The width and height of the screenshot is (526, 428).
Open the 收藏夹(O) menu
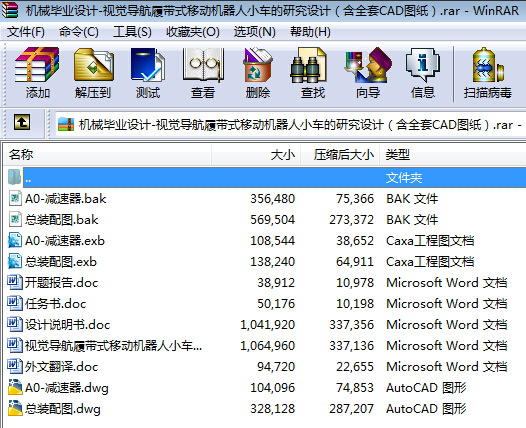point(193,32)
